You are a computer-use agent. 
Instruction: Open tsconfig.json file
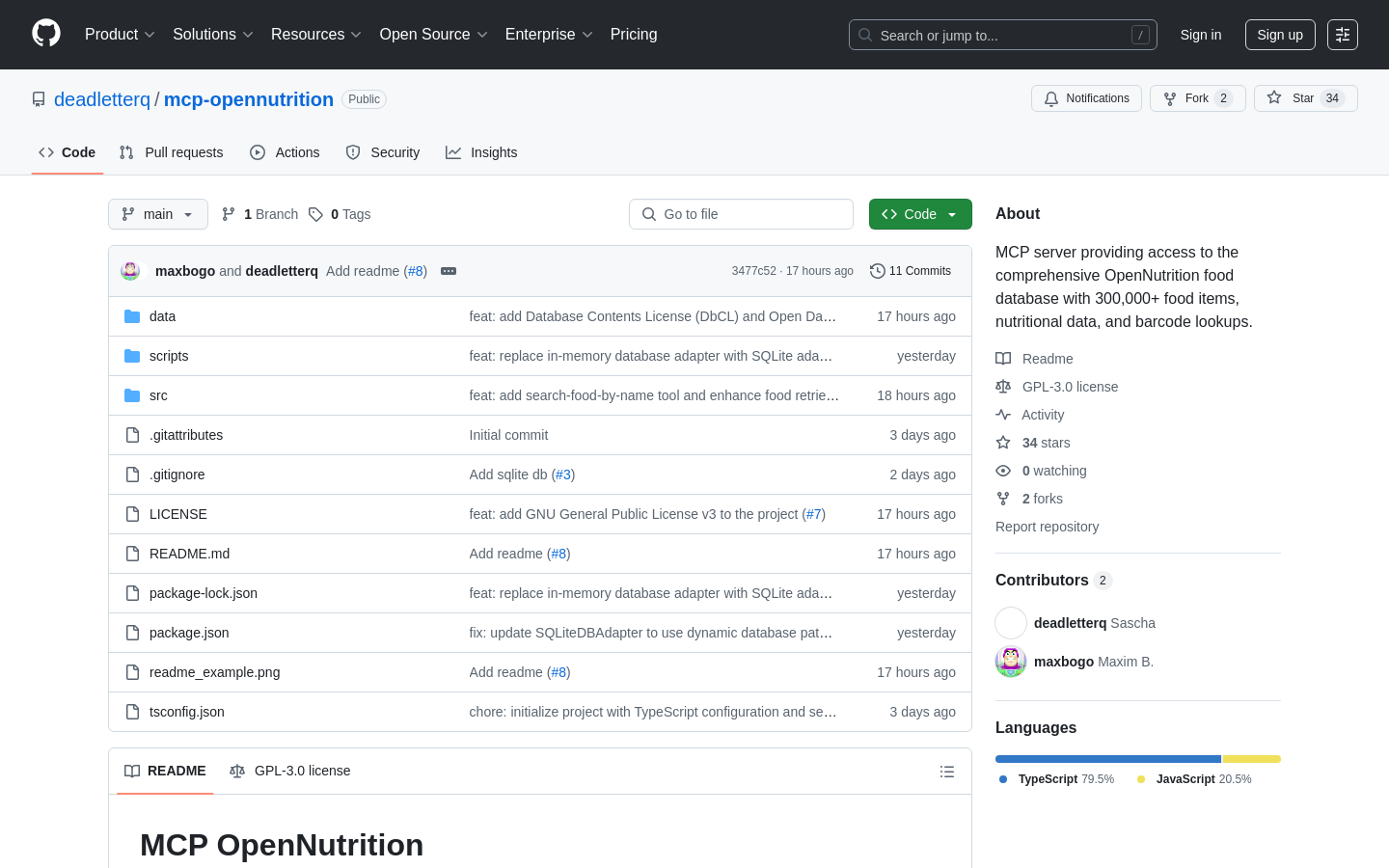coord(187,712)
